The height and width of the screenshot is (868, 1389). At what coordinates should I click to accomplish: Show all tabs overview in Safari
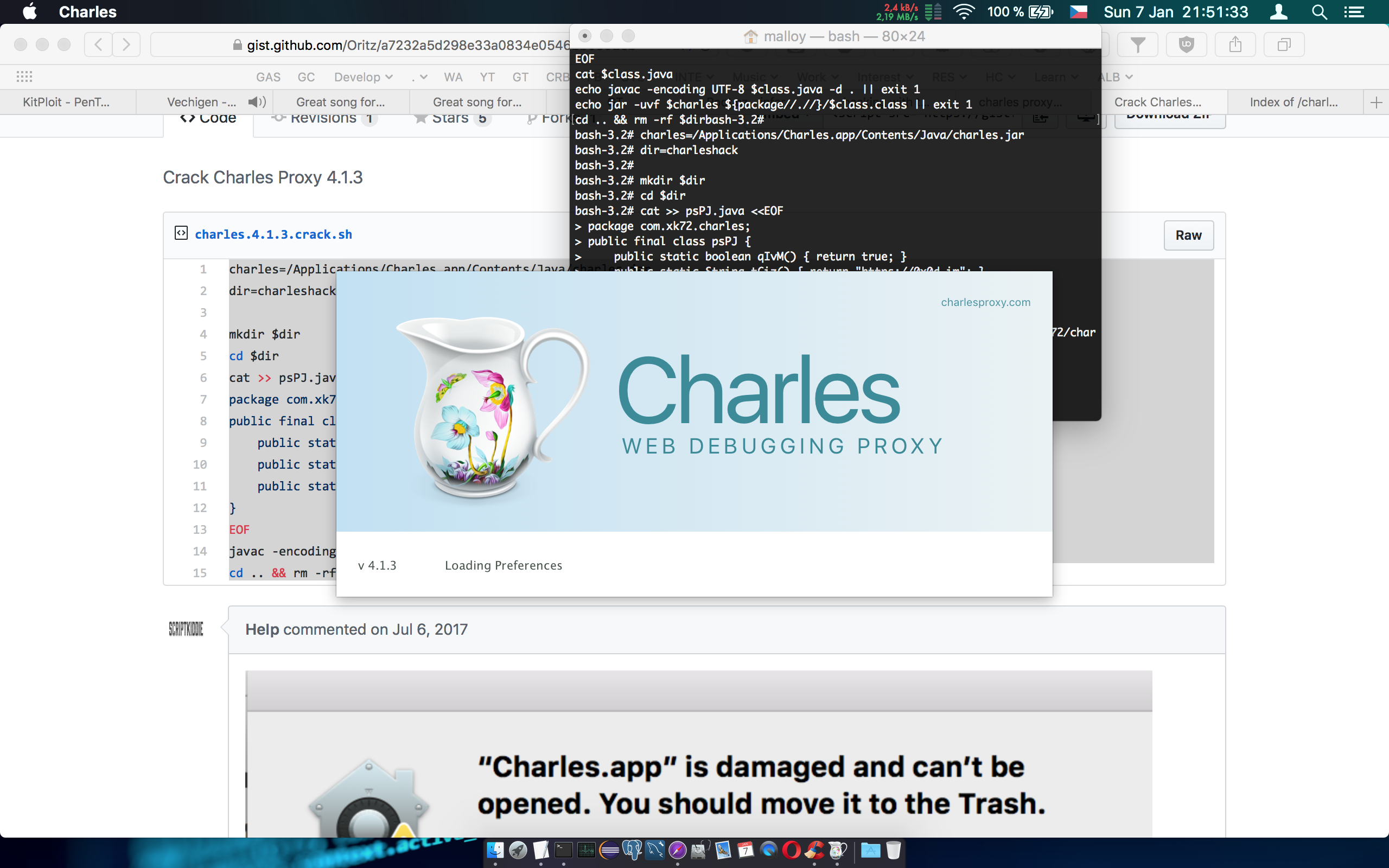coord(1284,44)
